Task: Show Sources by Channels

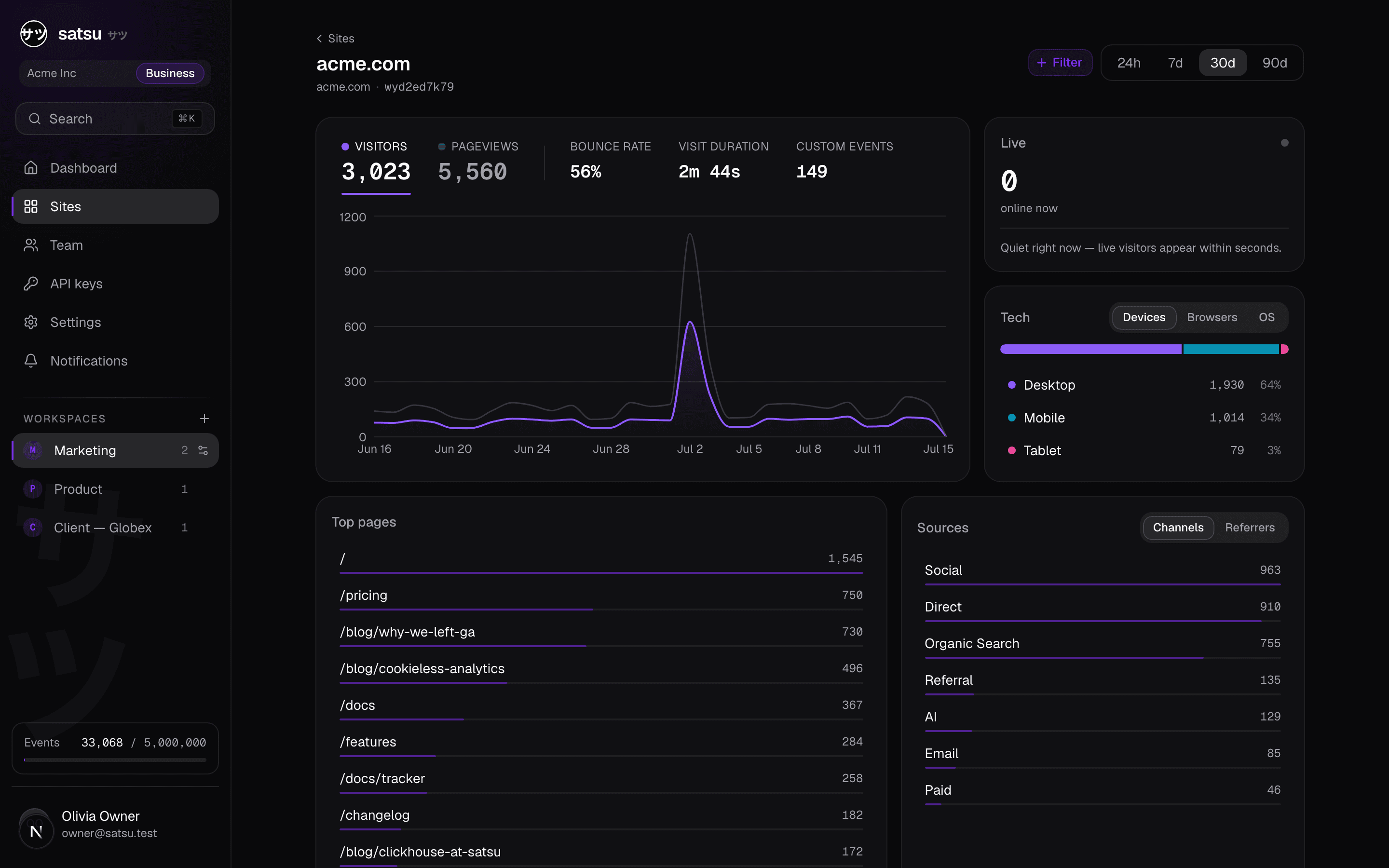Action: click(x=1178, y=528)
